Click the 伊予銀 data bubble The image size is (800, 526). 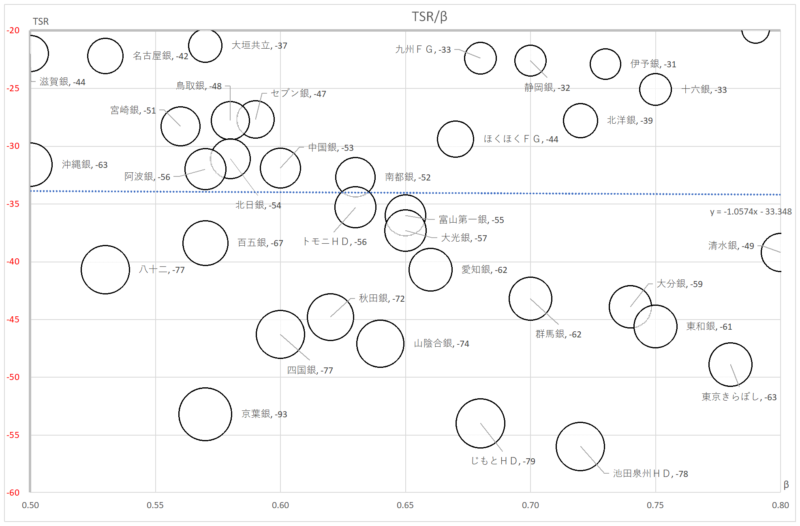[x=606, y=64]
